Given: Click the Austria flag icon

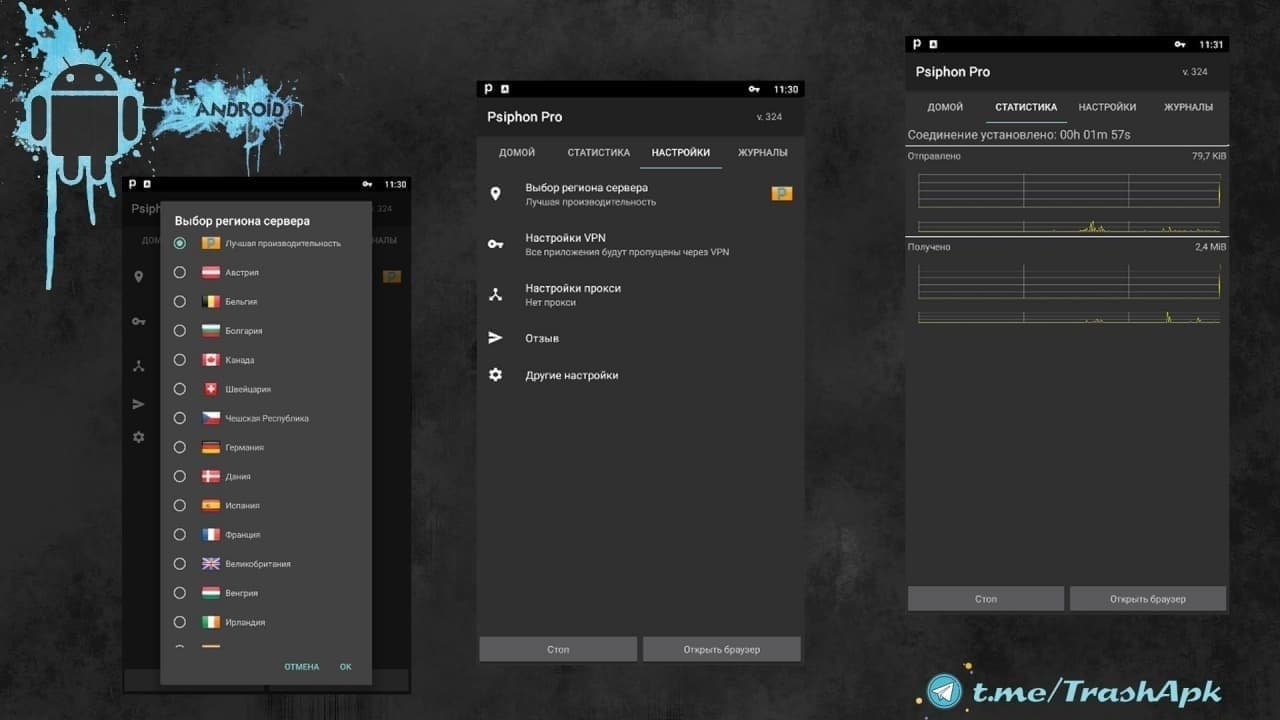Looking at the screenshot, I should pos(211,272).
